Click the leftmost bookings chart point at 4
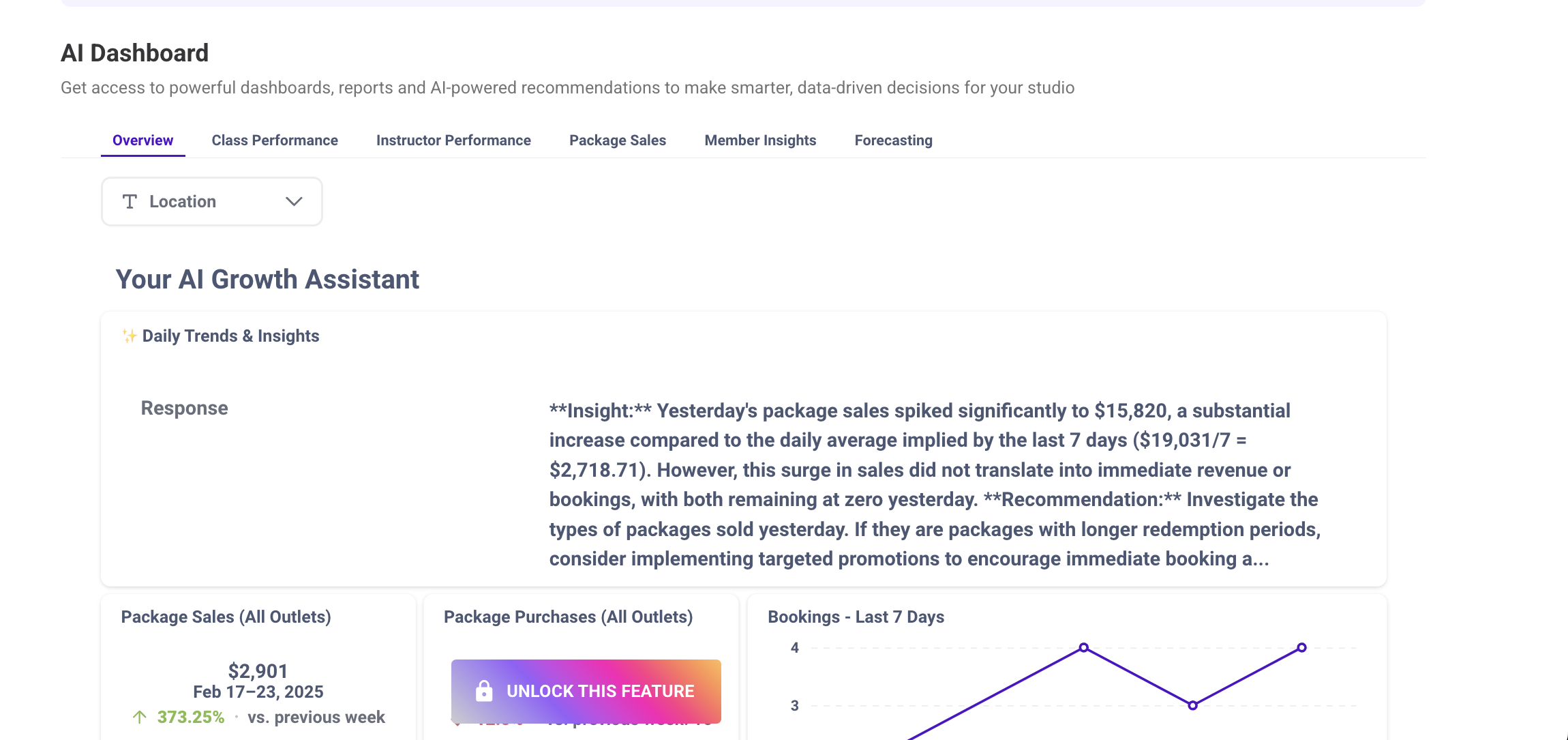Viewport: 1568px width, 740px height. (1083, 647)
